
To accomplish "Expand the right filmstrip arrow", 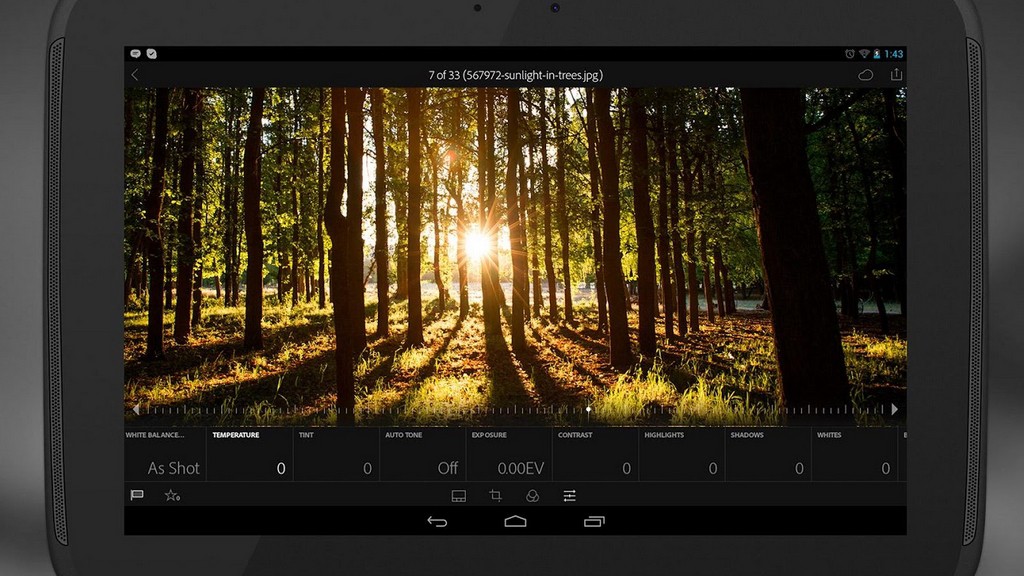I will (897, 409).
